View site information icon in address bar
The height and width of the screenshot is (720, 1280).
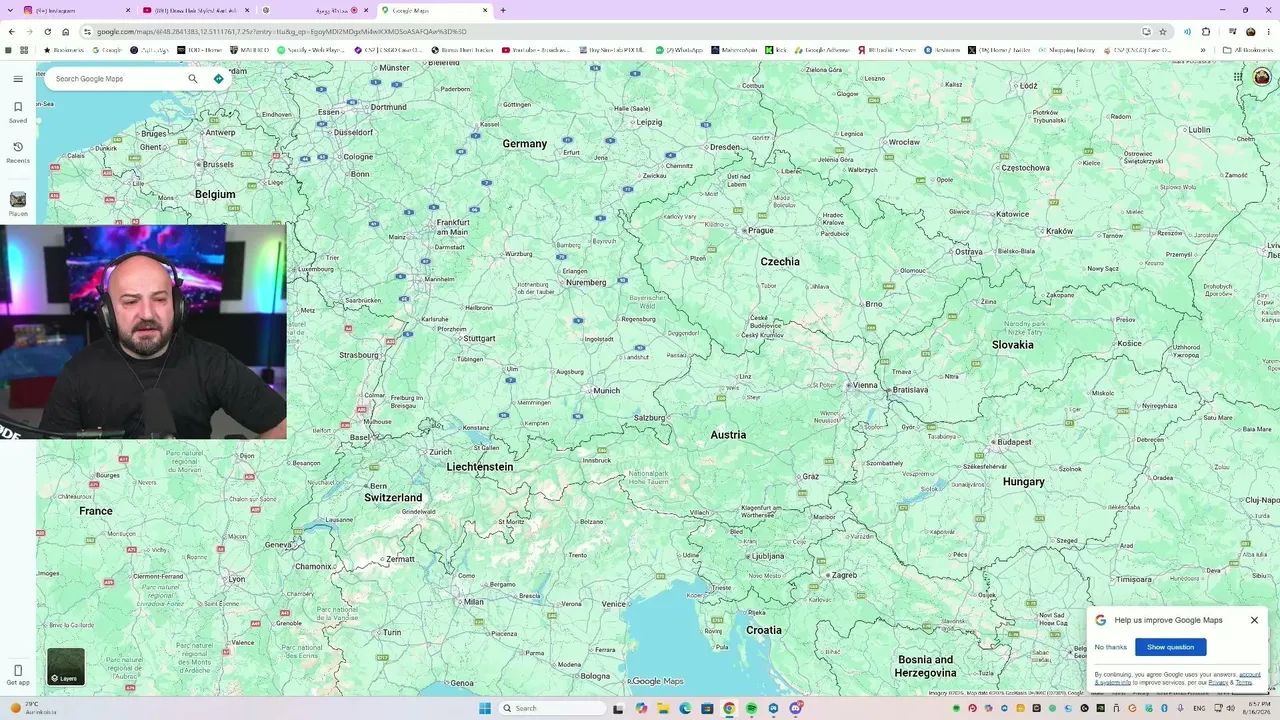[x=87, y=32]
